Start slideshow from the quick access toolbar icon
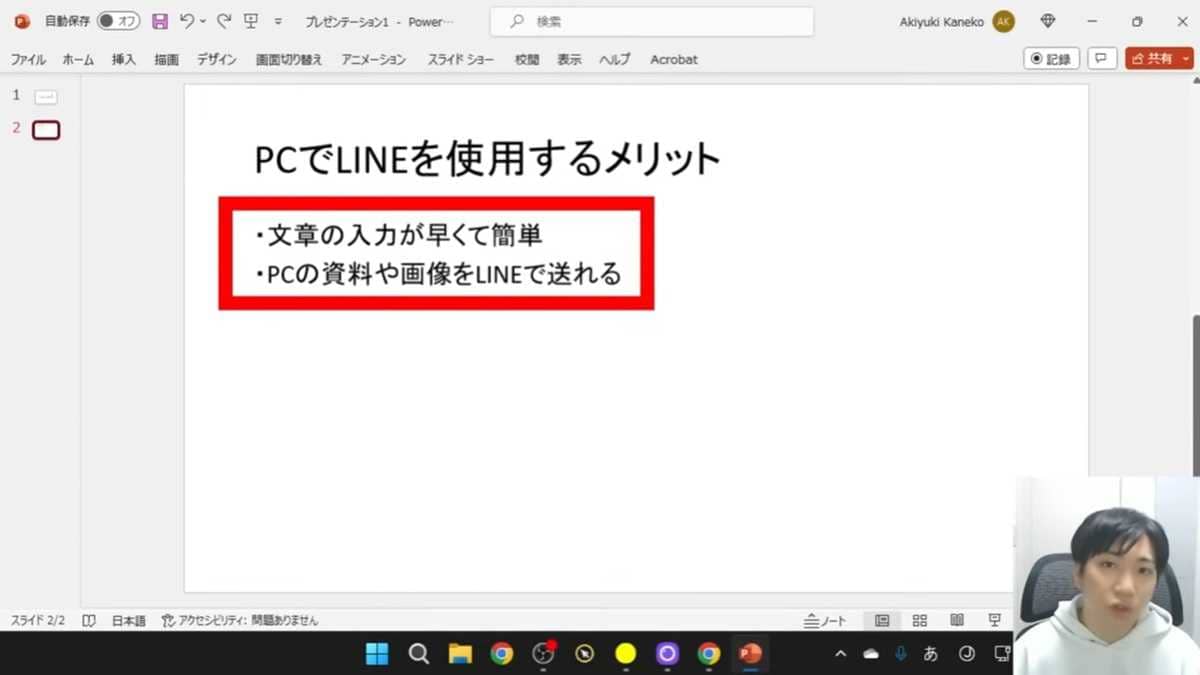 (x=251, y=21)
